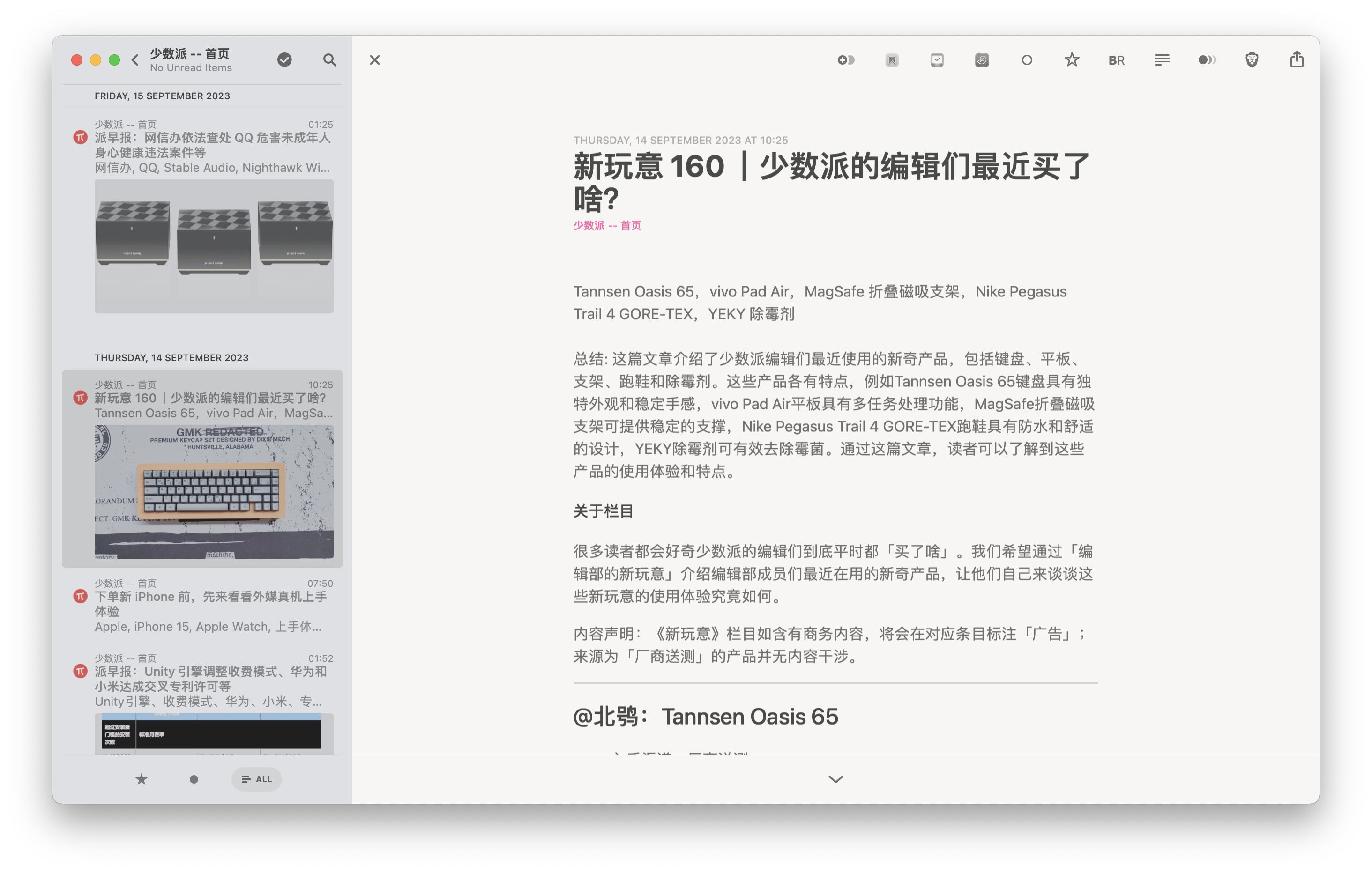This screenshot has height=873, width=1372.
Task: Click the spiral shell app icon
Action: [981, 60]
